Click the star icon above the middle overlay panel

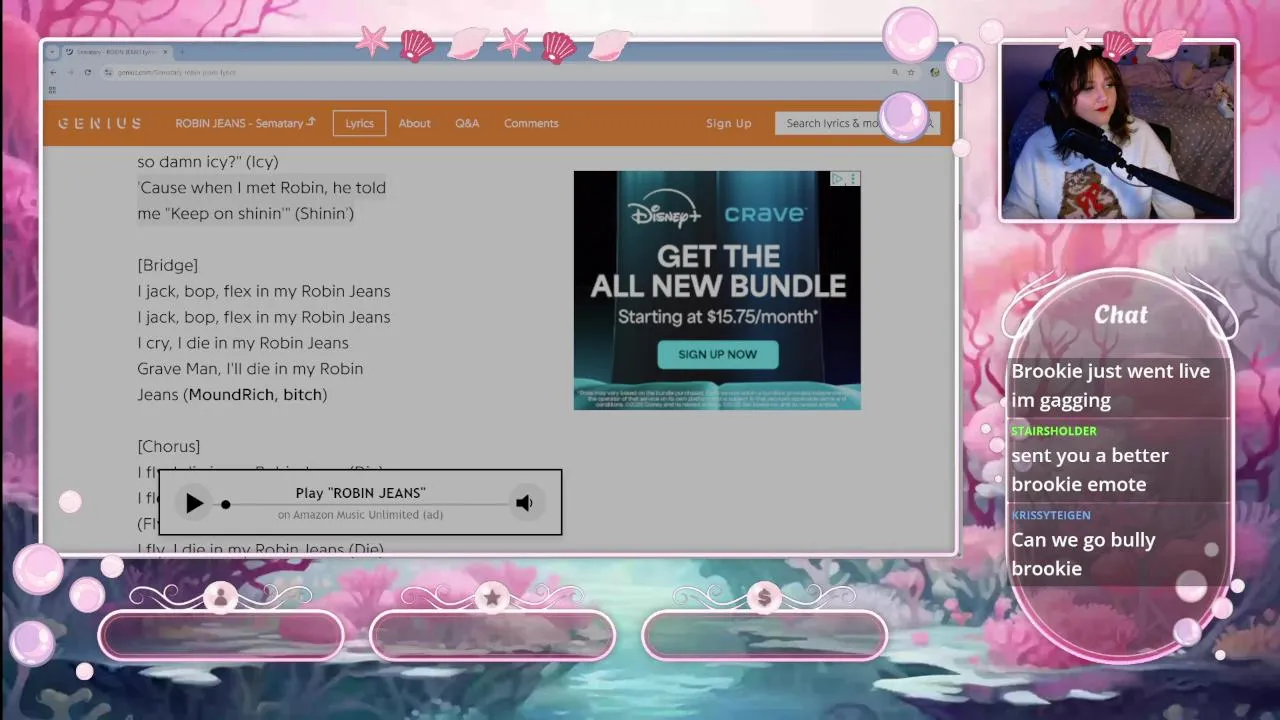(x=492, y=597)
